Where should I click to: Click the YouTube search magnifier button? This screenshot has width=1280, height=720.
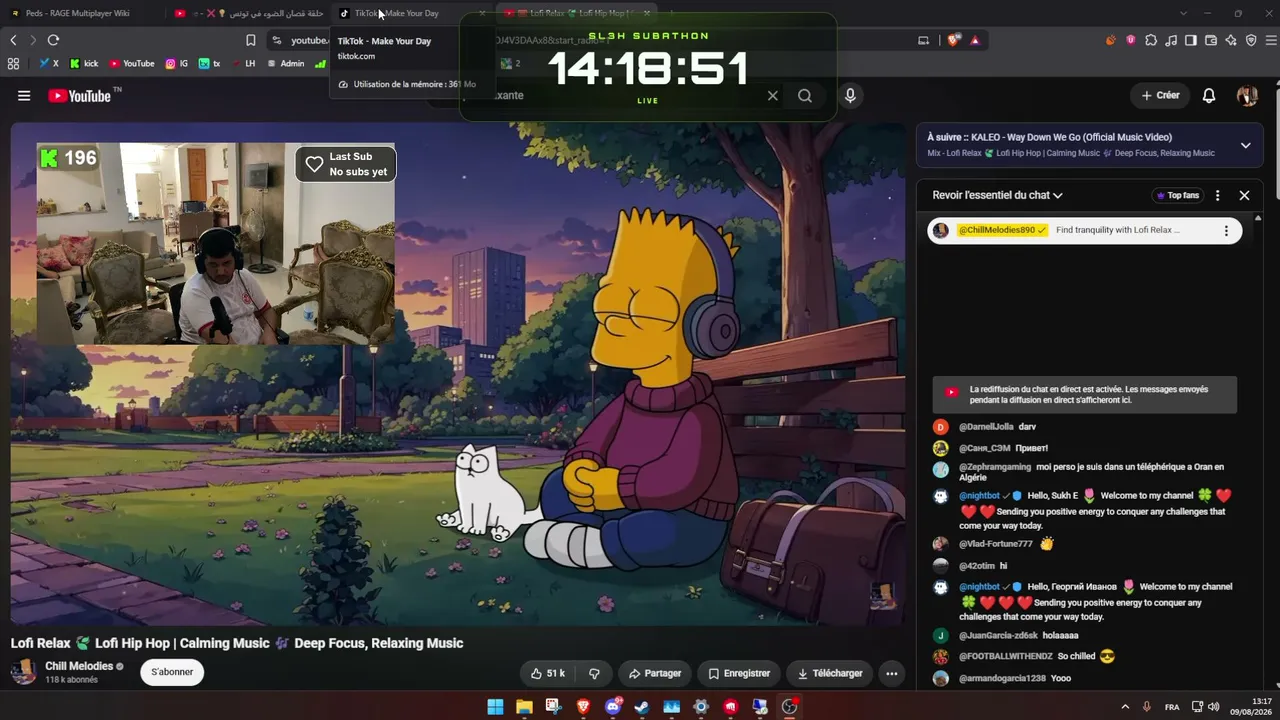click(805, 96)
